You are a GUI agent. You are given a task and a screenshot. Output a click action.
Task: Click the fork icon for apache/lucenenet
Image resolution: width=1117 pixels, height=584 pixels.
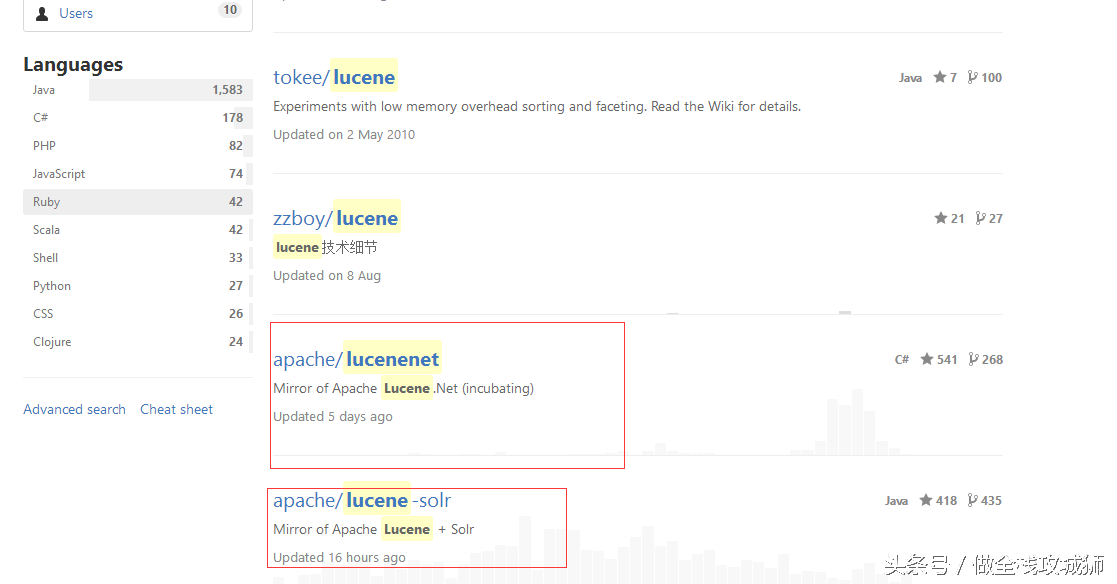973,359
